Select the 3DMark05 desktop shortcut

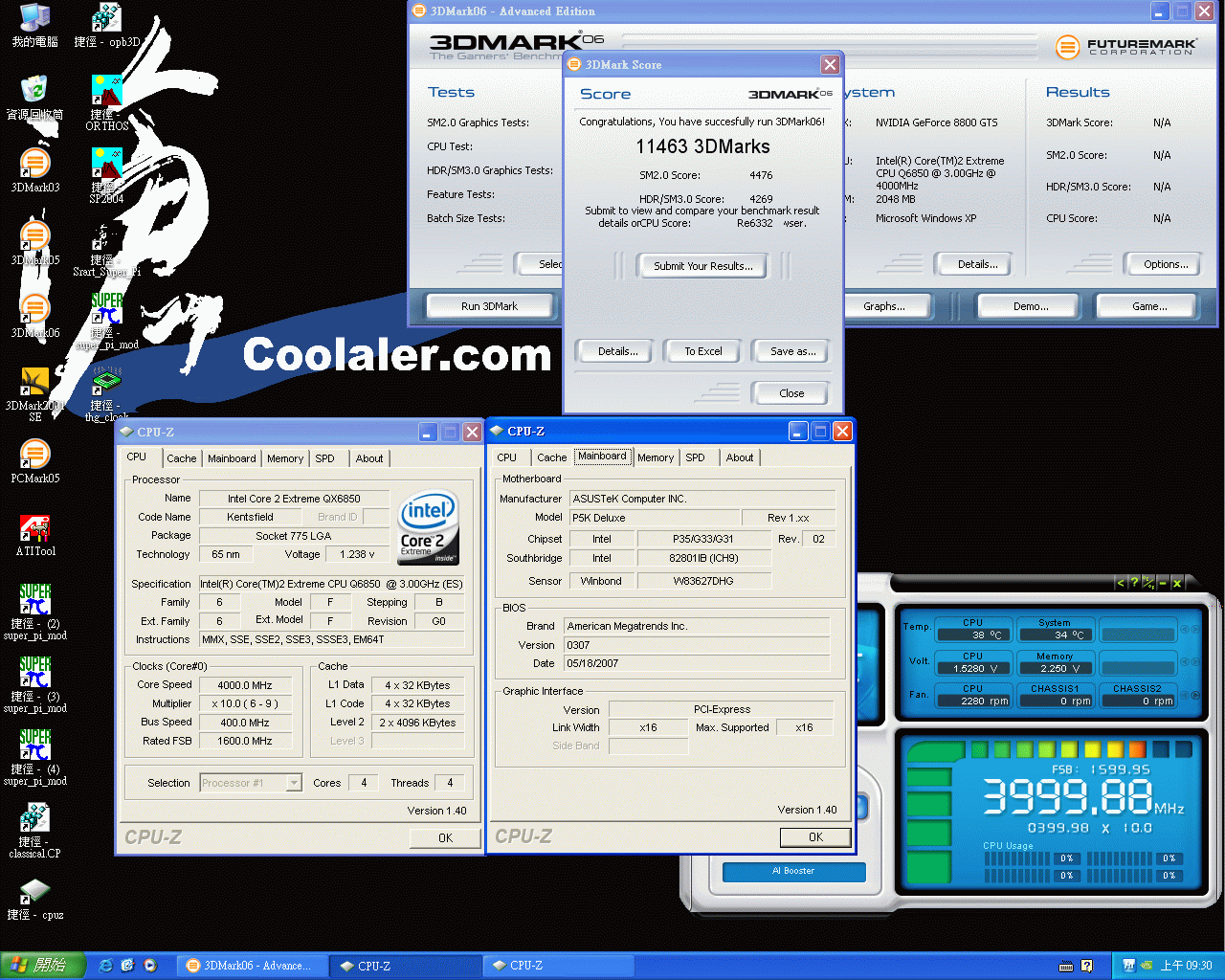[34, 243]
